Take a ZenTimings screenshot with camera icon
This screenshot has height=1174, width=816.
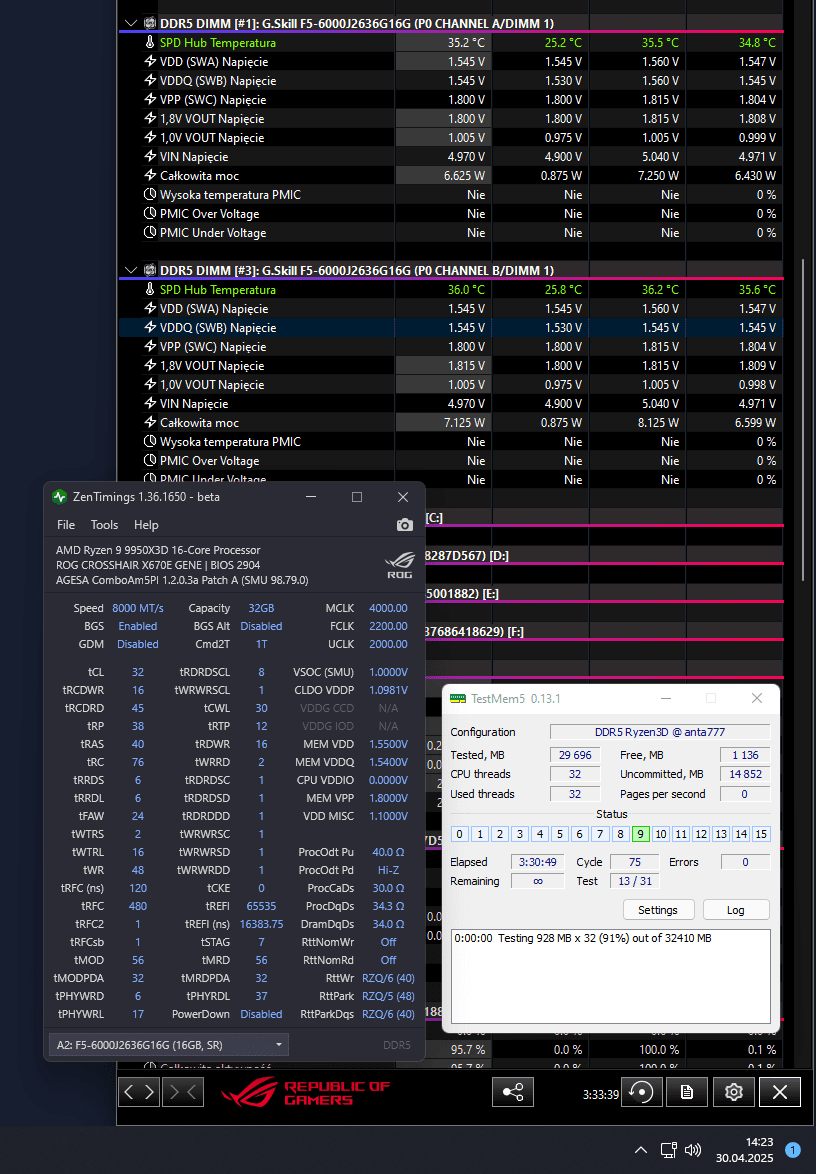404,525
